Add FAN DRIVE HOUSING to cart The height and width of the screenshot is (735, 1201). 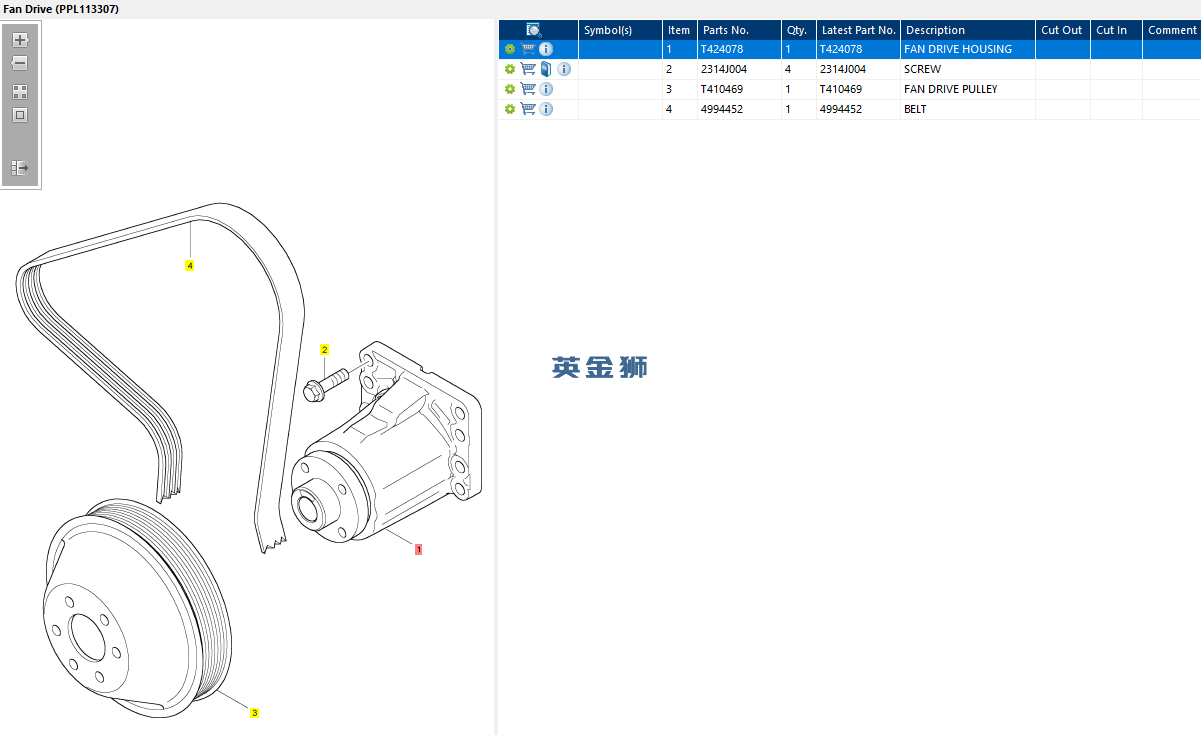528,49
